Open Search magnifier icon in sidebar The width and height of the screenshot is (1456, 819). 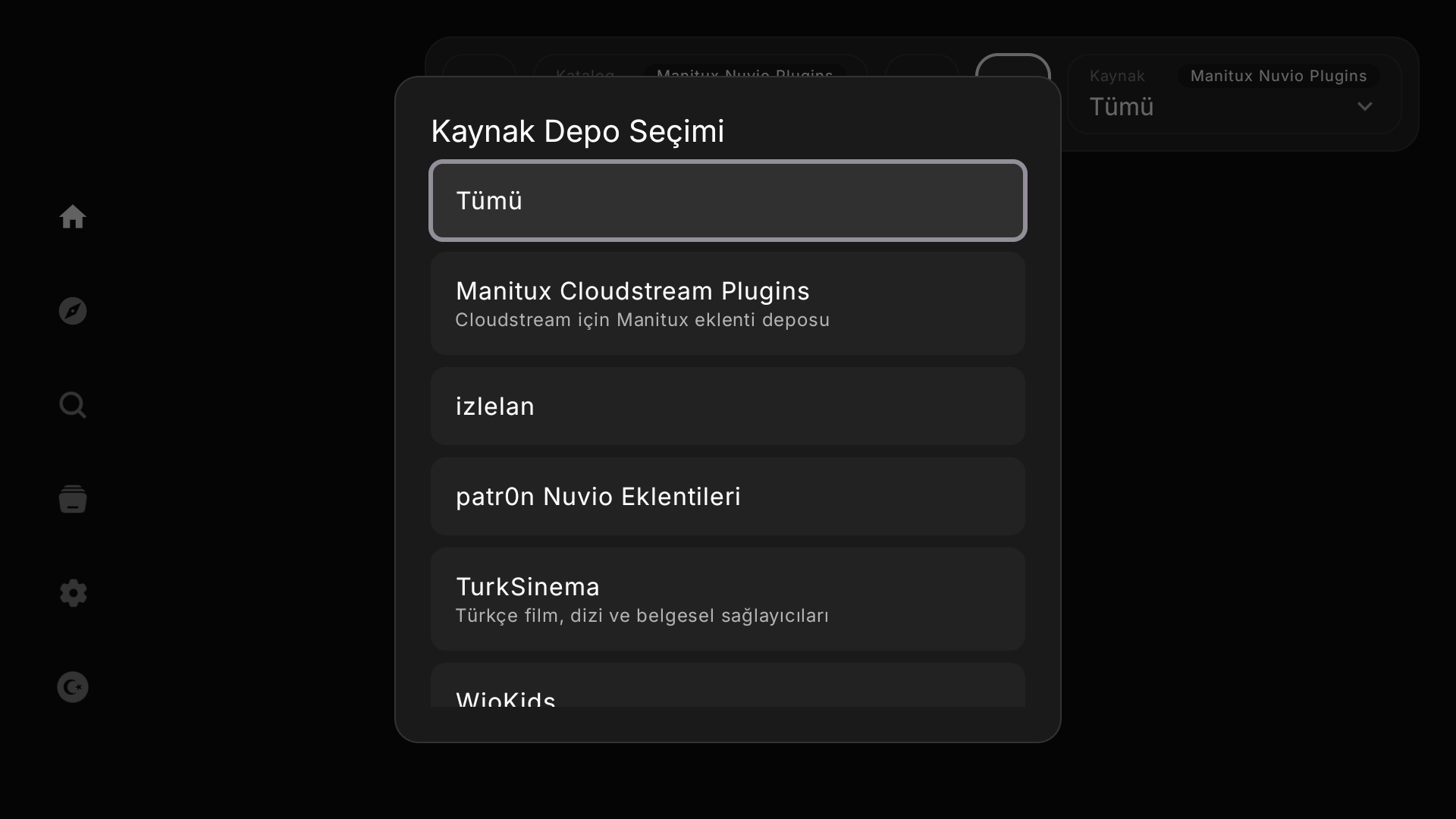coord(73,405)
